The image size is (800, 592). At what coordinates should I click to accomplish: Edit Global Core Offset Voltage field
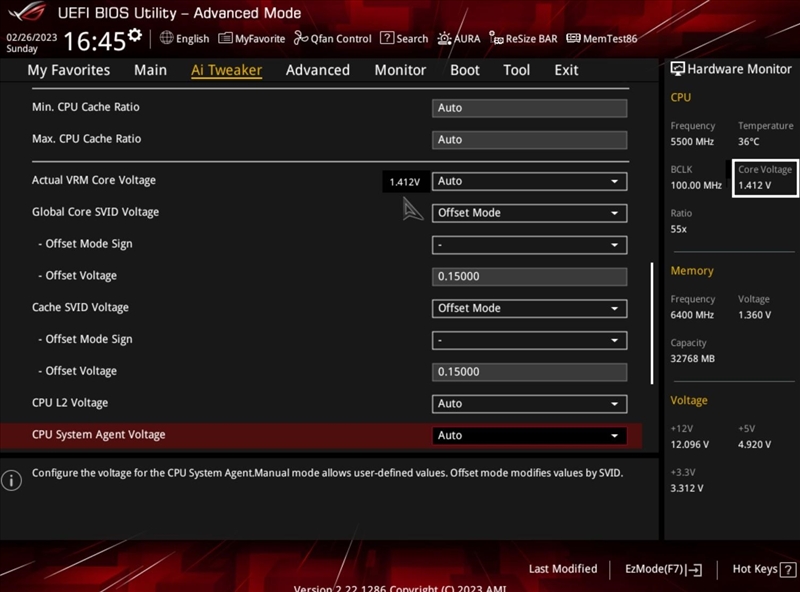[530, 277]
